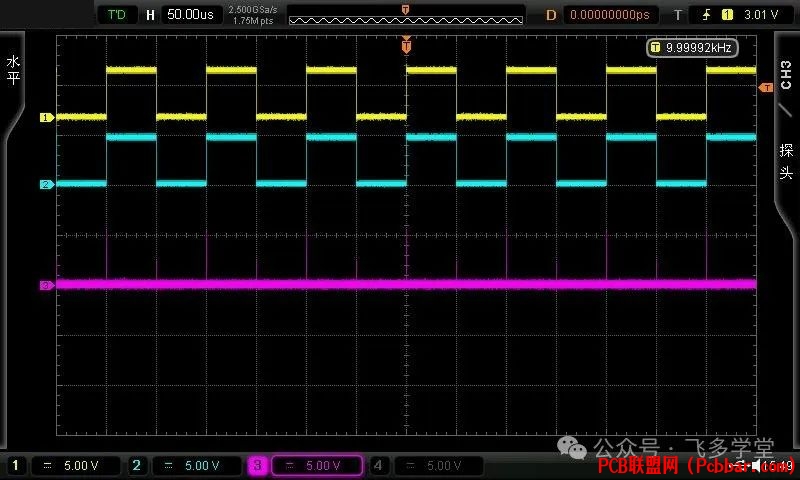Click the T trigger label in top bar

(x=678, y=15)
